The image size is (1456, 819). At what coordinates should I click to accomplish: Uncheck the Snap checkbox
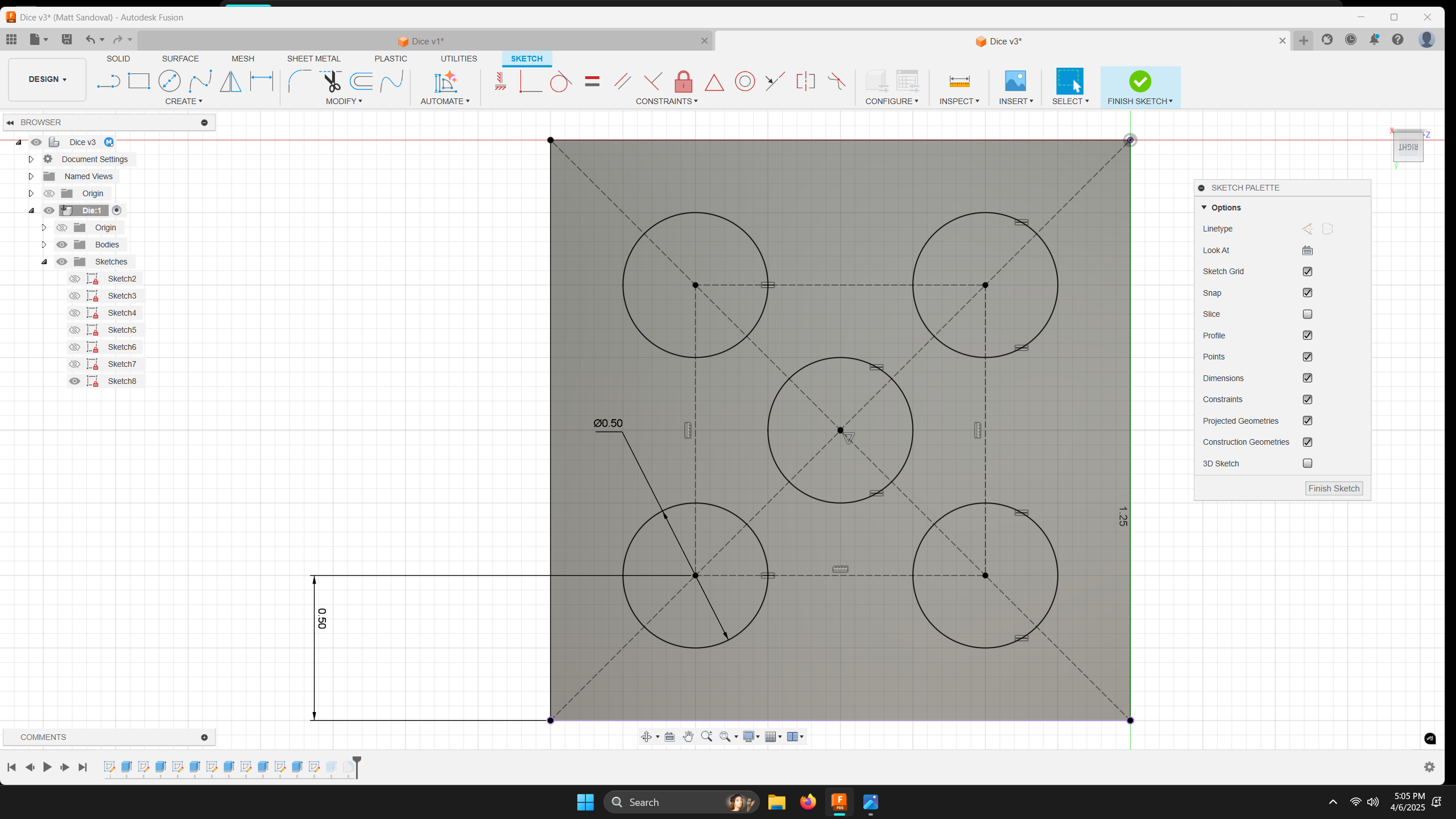[1308, 292]
